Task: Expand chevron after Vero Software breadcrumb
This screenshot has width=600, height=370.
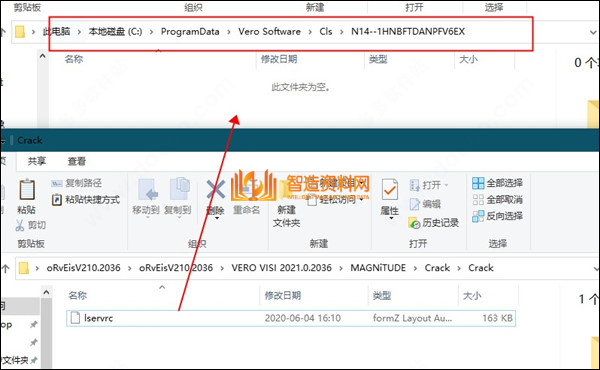Action: tap(310, 32)
